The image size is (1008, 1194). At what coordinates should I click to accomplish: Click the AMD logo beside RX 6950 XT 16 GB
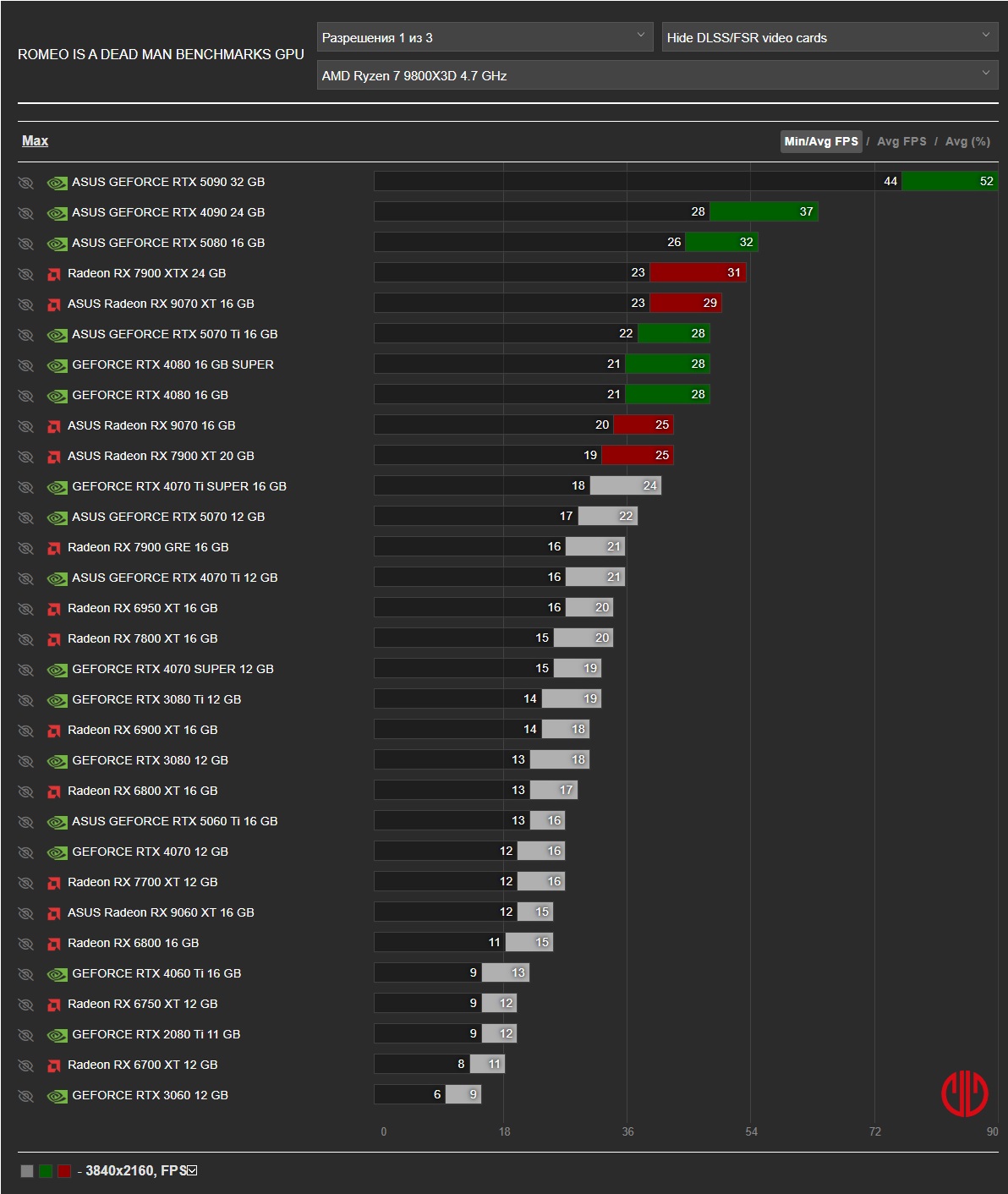pos(54,609)
